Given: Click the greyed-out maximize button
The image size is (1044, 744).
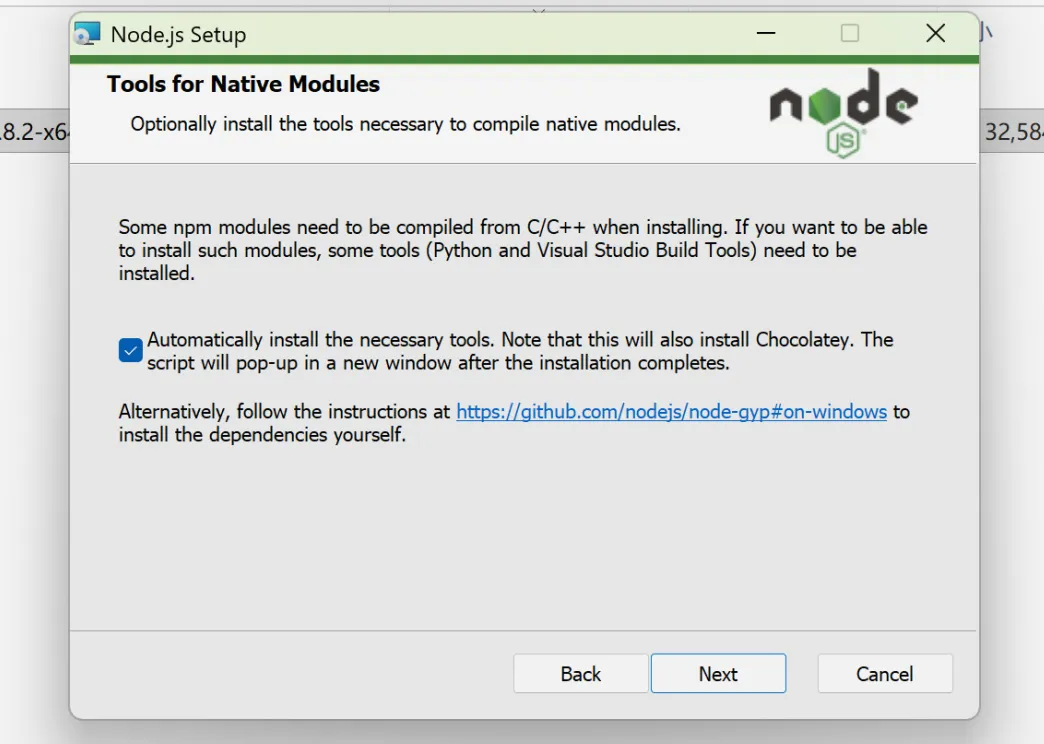Looking at the screenshot, I should pyautogui.click(x=850, y=34).
